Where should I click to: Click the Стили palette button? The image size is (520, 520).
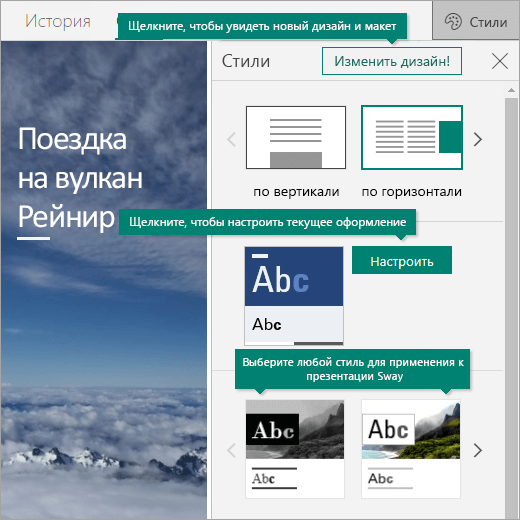pos(476,21)
